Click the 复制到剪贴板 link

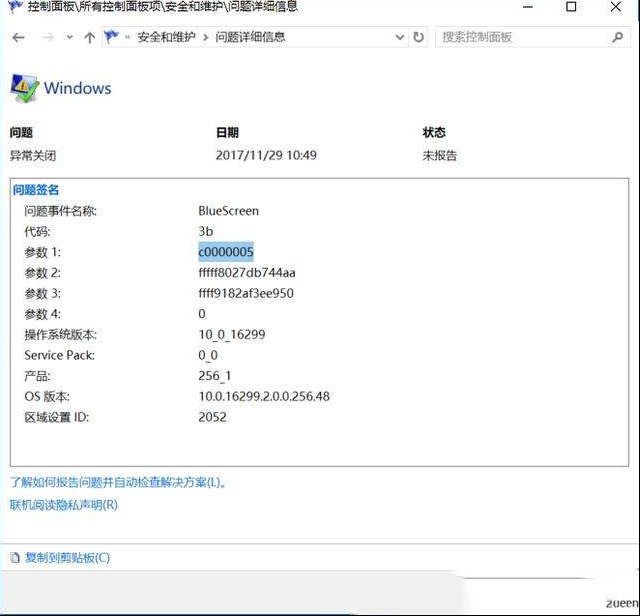67,558
